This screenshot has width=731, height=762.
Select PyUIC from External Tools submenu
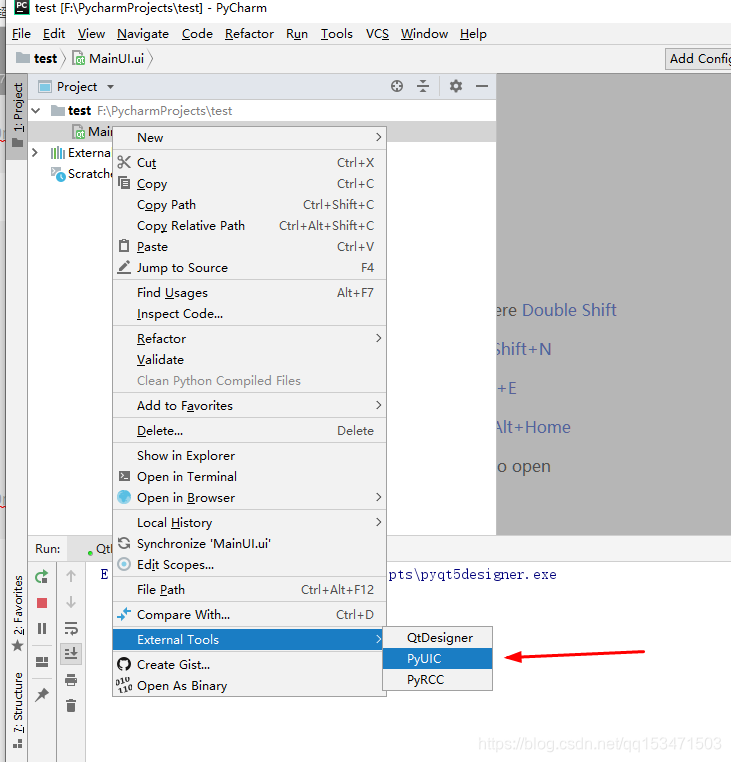pyautogui.click(x=437, y=658)
